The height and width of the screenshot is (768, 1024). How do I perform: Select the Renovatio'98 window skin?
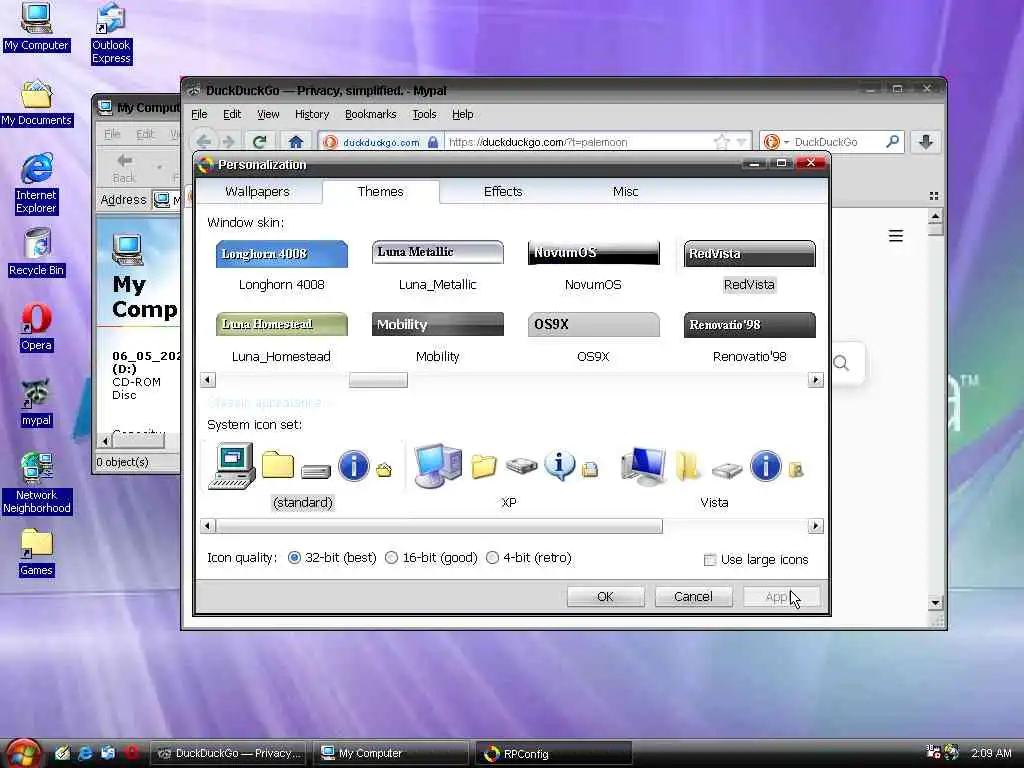pos(749,338)
